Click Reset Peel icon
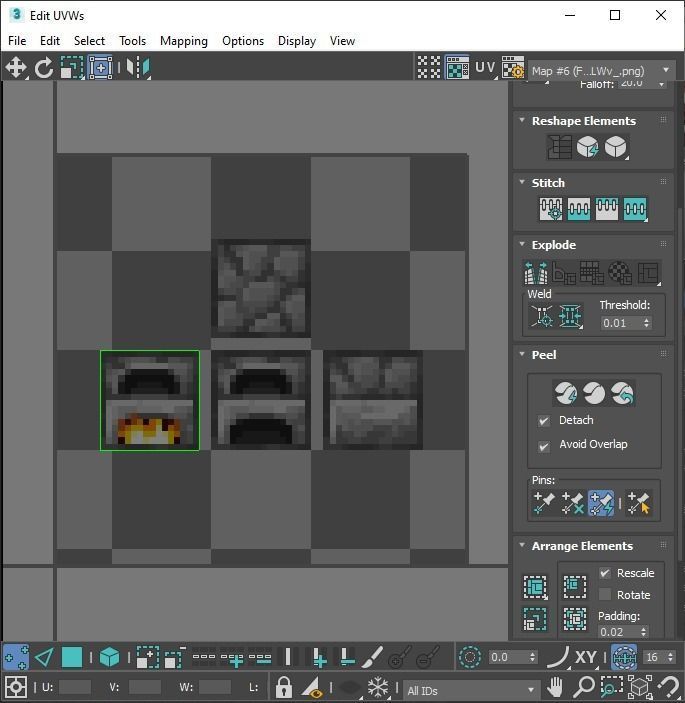Screen dimensions: 685x703 click(x=622, y=393)
